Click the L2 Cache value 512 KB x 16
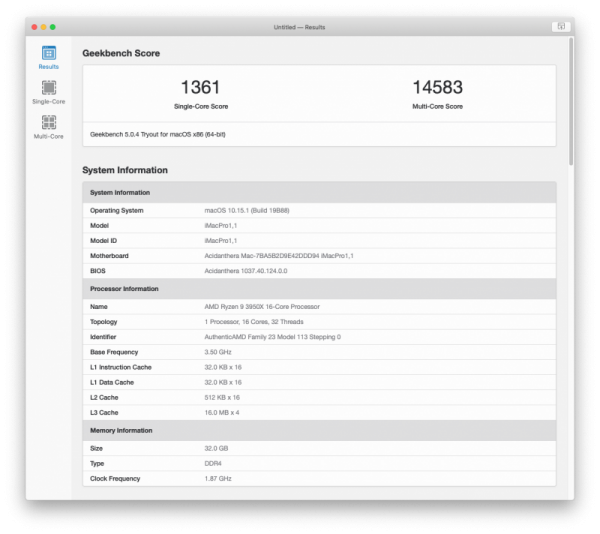Screen dimensions: 600x534 point(222,397)
